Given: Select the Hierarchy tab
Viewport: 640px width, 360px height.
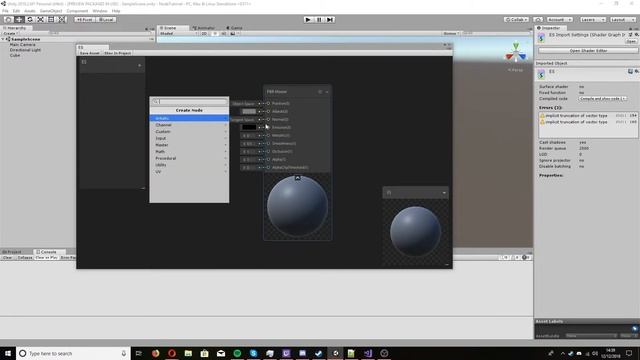Looking at the screenshot, I should 15,28.
